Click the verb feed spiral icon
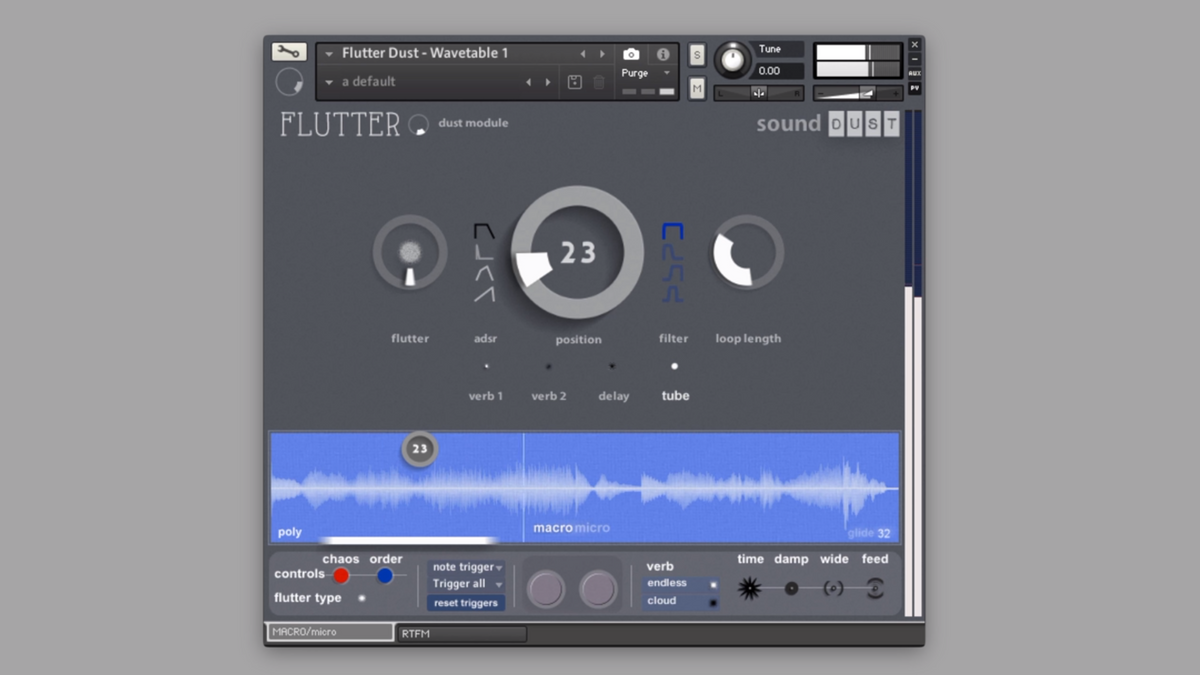 click(x=874, y=589)
